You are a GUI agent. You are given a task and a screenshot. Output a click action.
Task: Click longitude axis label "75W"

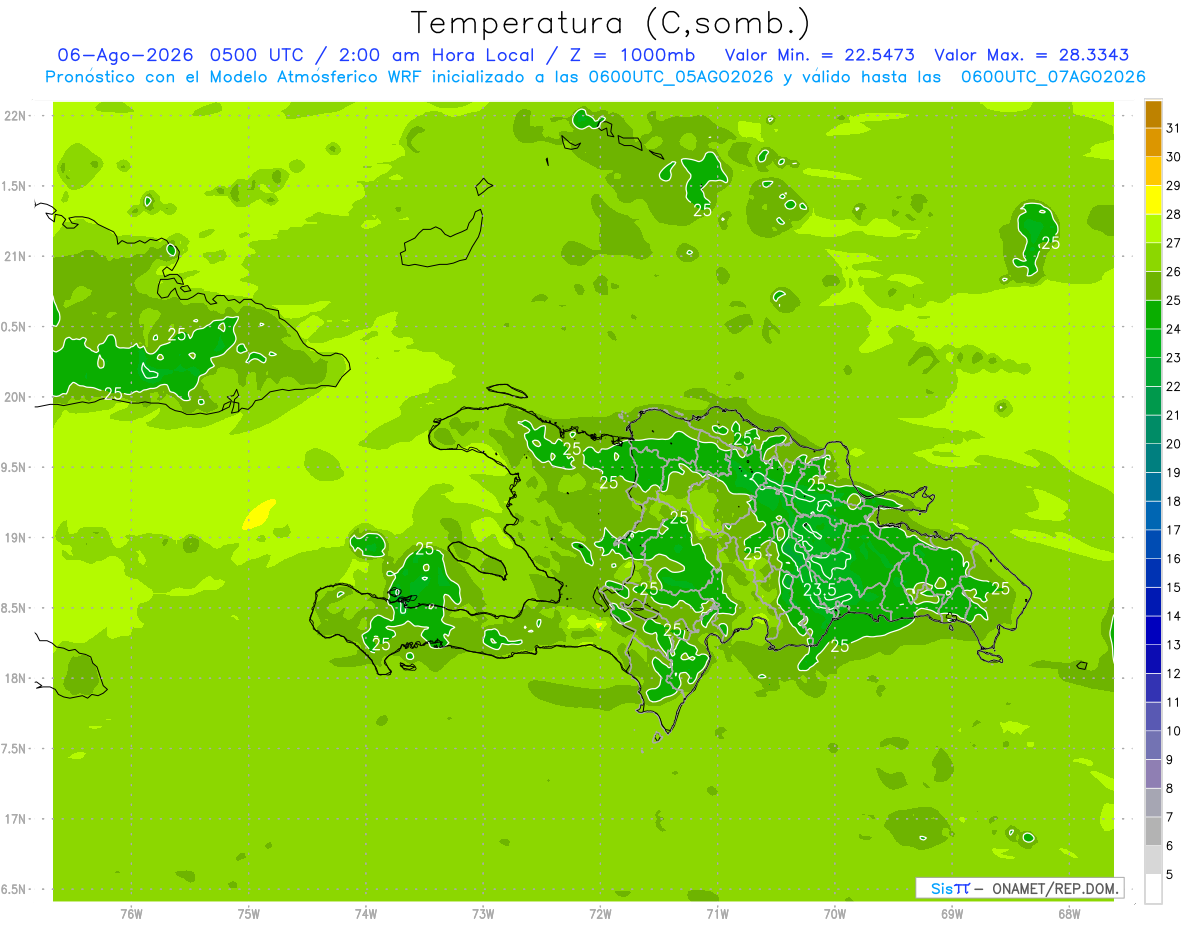248,914
